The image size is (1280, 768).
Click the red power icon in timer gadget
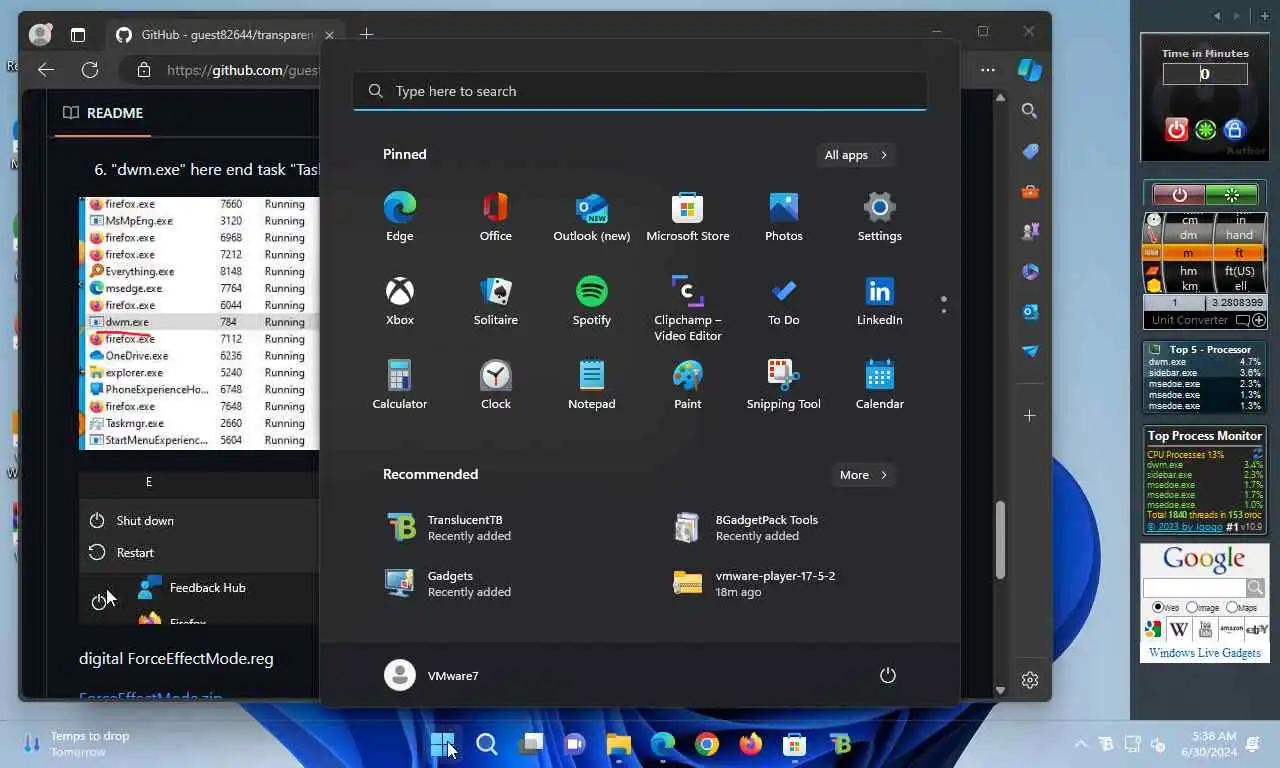[1177, 130]
